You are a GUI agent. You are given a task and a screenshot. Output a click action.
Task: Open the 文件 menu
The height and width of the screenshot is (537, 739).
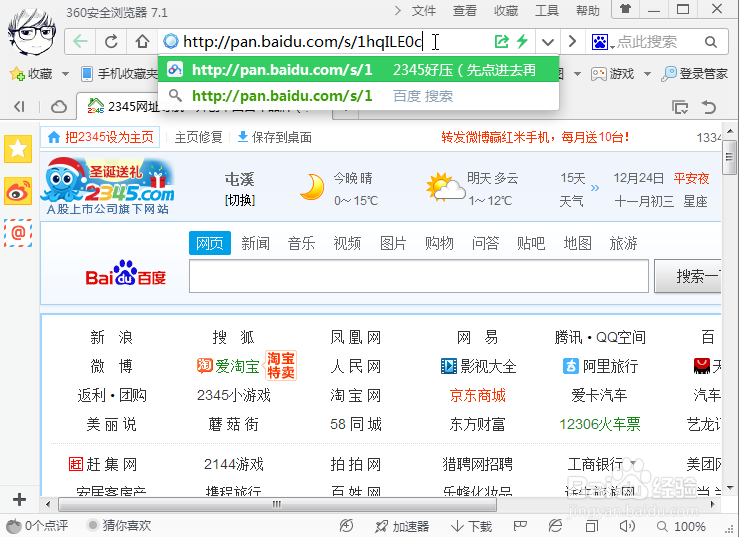(x=423, y=11)
